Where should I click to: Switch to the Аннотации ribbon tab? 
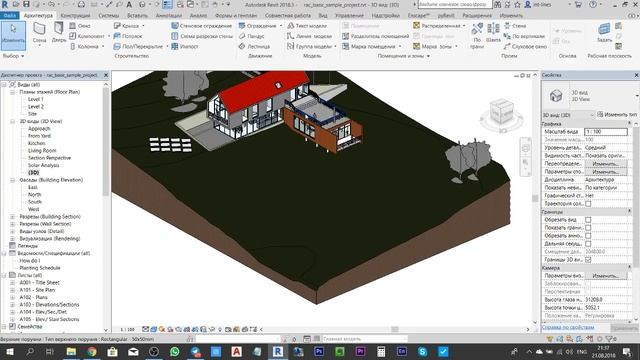click(169, 16)
